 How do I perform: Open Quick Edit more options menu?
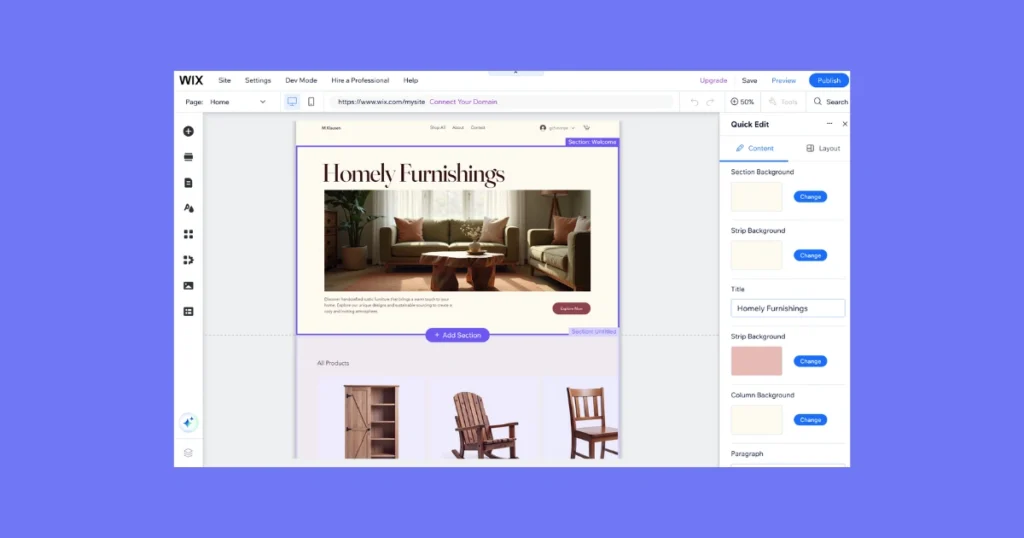[829, 124]
